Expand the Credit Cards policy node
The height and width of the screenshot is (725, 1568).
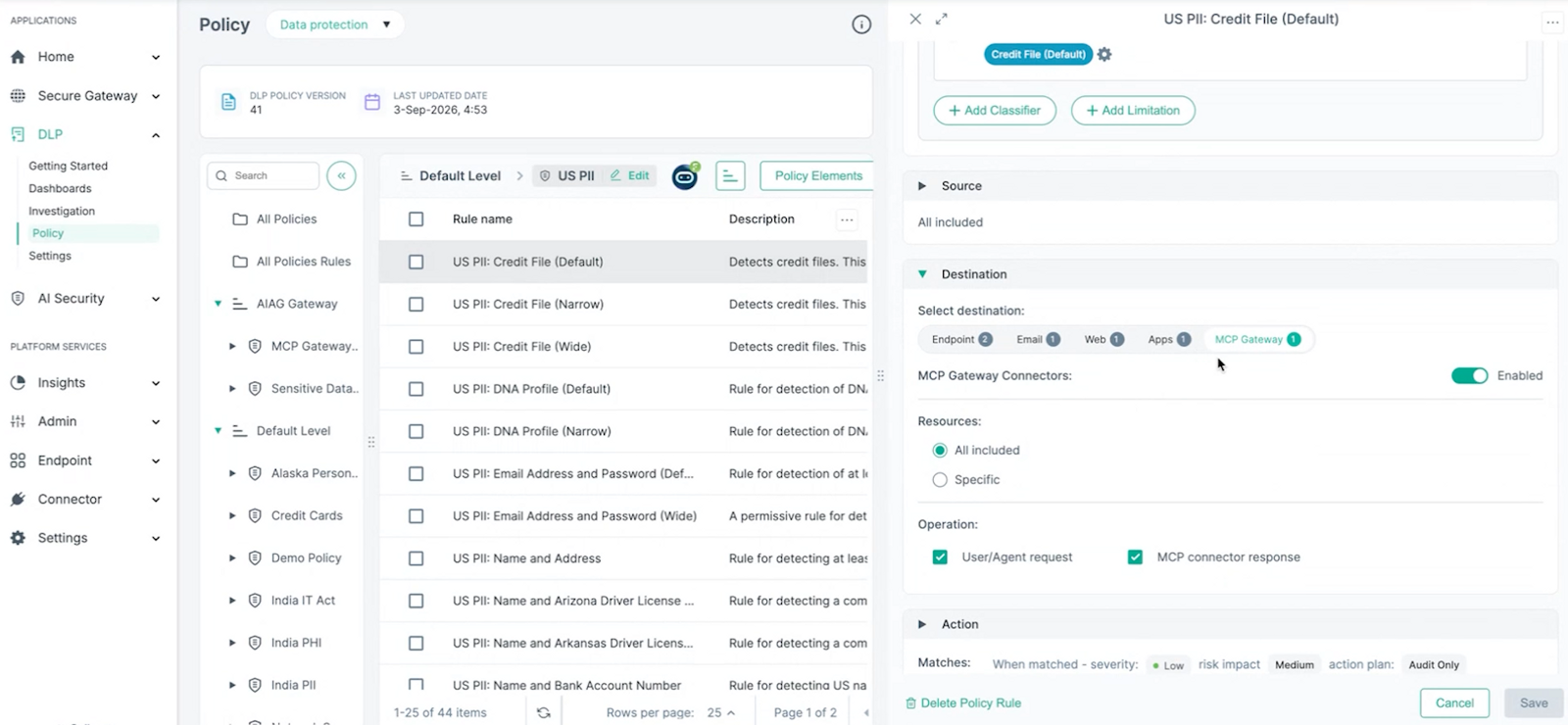232,515
